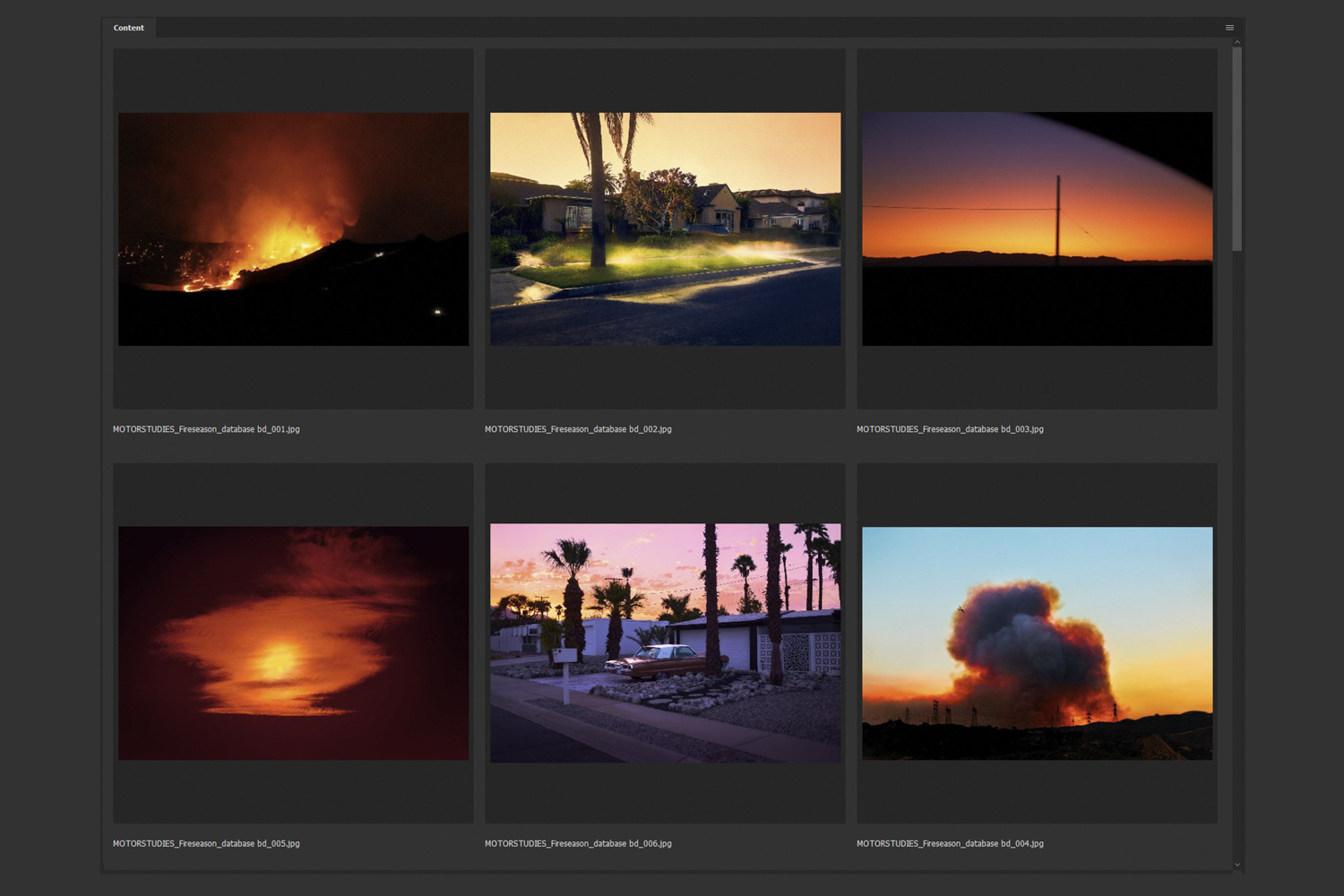Open the Content panel options menu
Image resolution: width=1344 pixels, height=896 pixels.
(x=1229, y=28)
